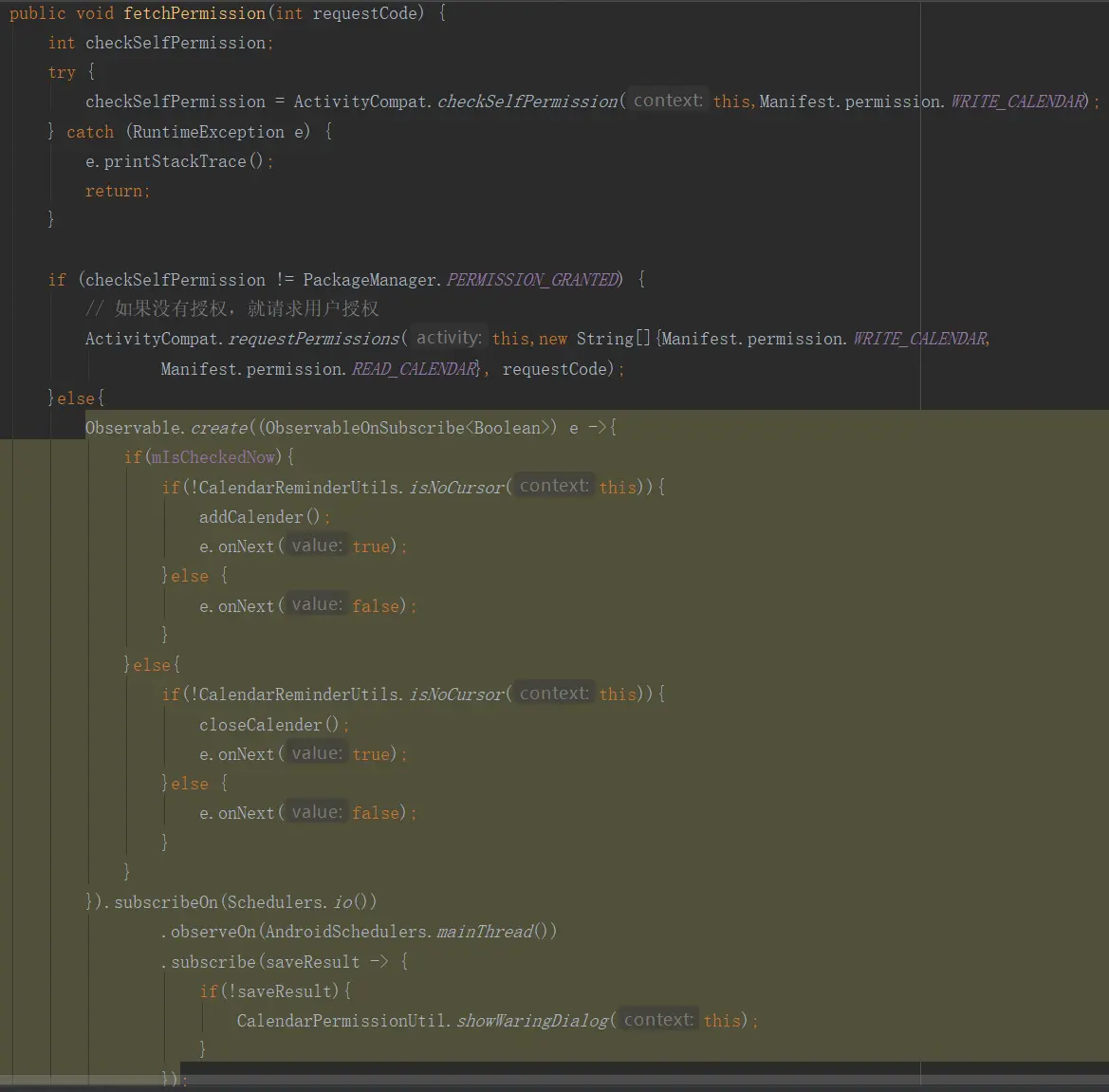Click Observable class name

coord(133,429)
